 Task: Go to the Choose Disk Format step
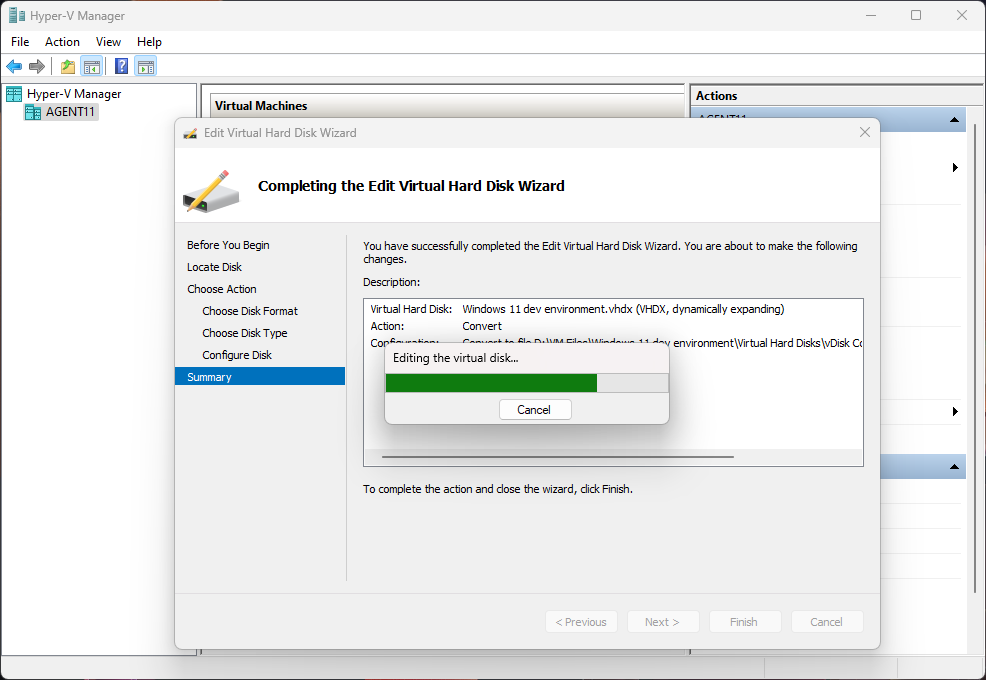click(x=250, y=311)
